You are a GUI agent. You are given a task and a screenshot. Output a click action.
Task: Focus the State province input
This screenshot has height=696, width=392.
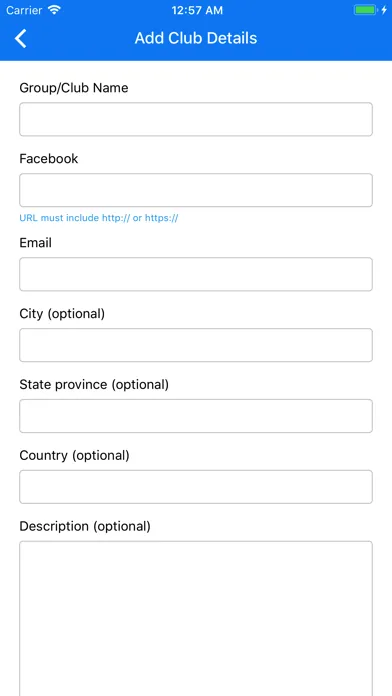(196, 416)
